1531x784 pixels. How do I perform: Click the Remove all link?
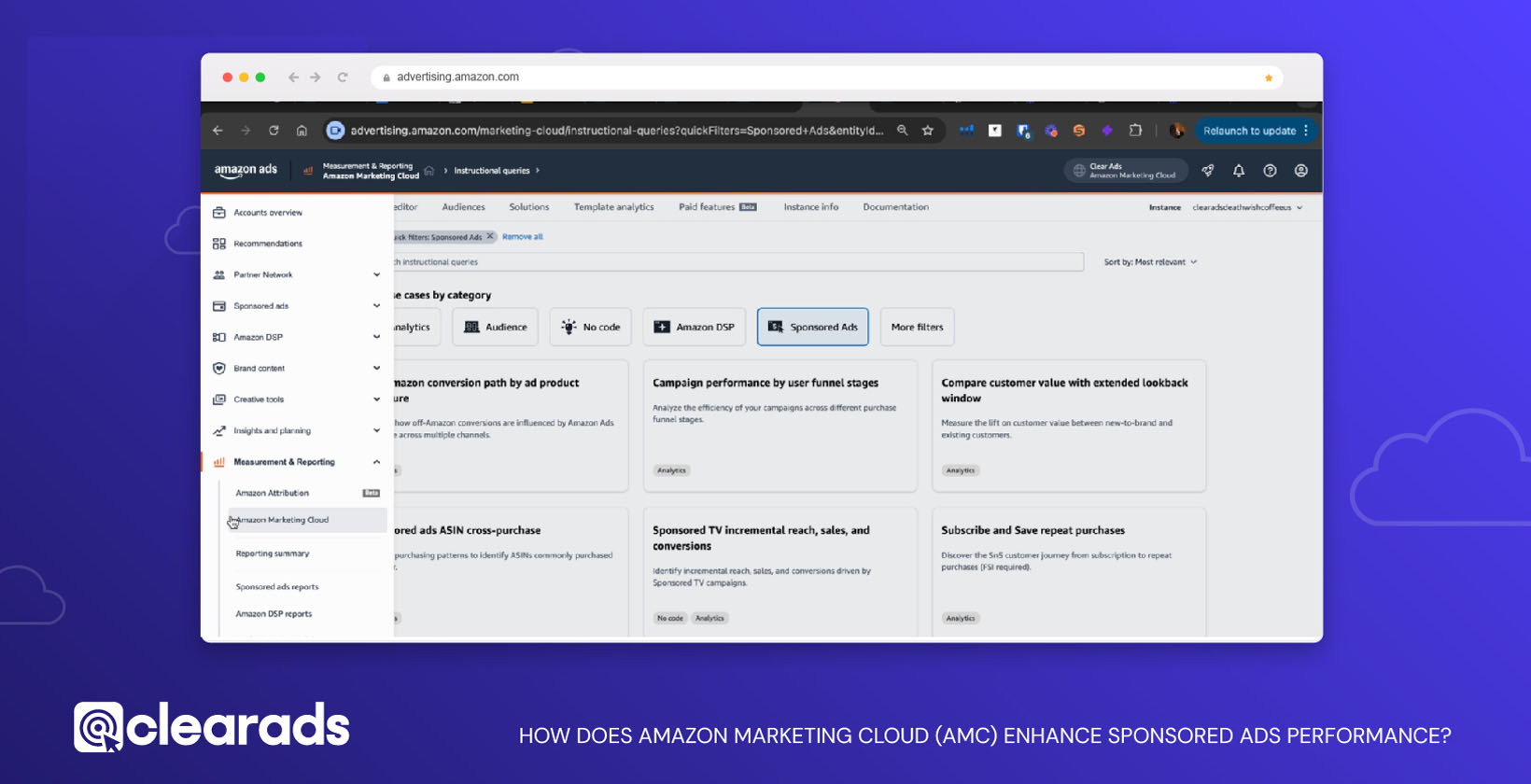522,237
